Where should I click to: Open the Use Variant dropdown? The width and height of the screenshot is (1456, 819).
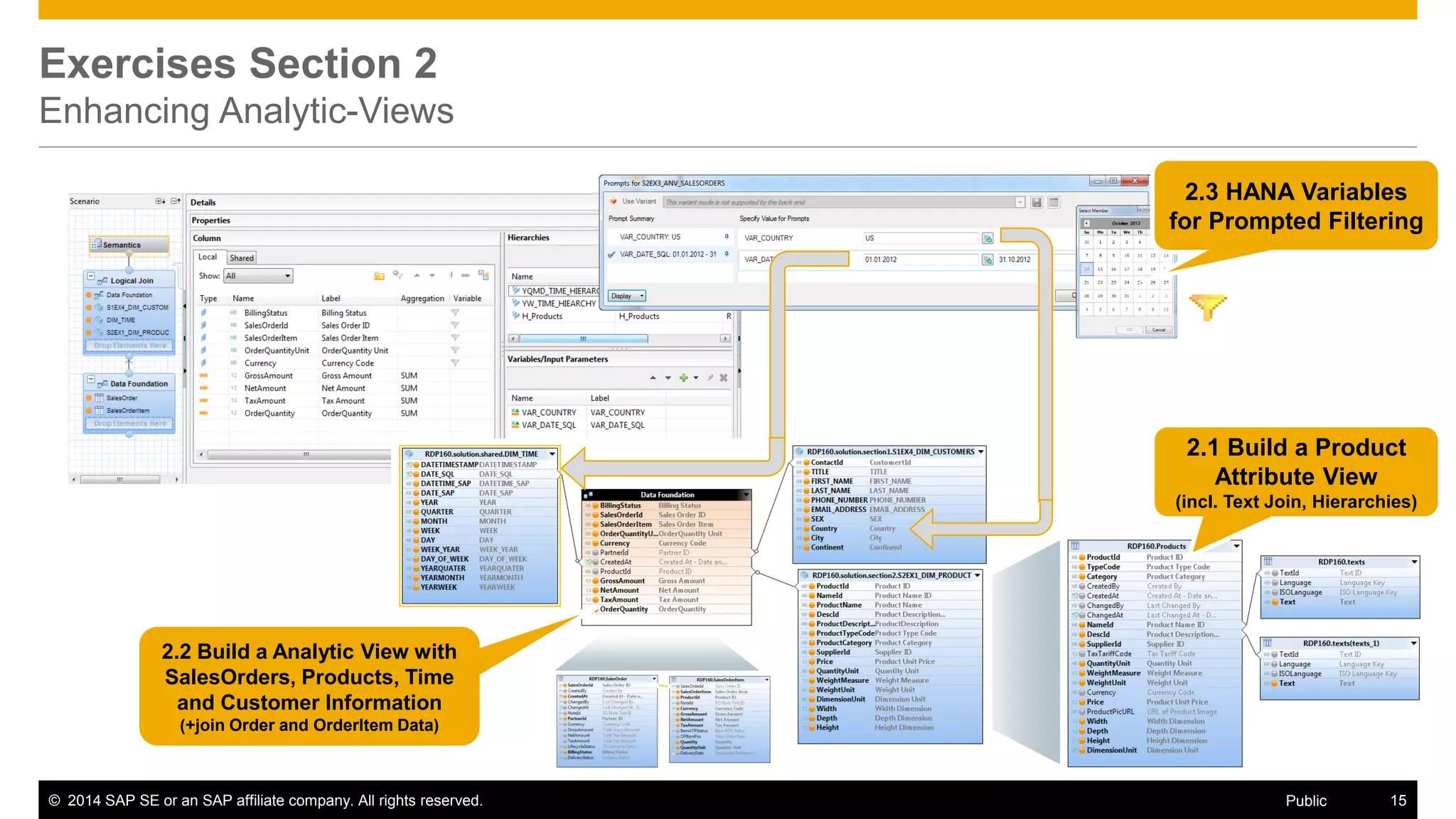1020,203
